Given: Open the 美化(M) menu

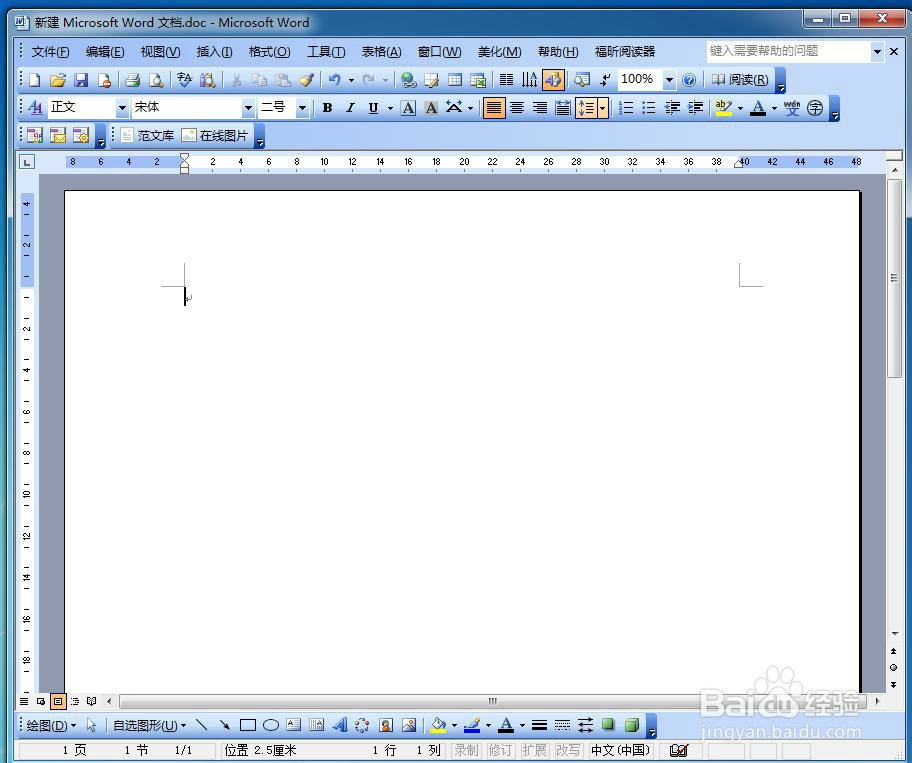Looking at the screenshot, I should (499, 52).
